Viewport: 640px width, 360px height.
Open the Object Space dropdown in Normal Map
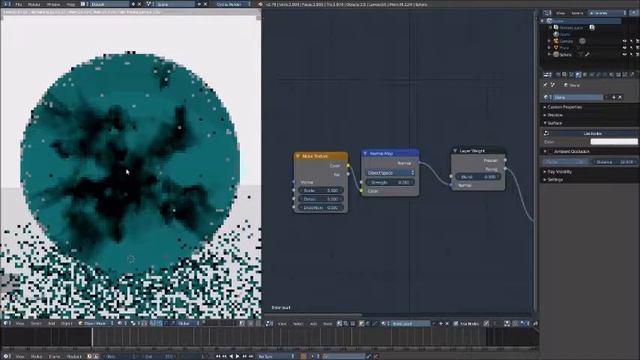point(390,173)
